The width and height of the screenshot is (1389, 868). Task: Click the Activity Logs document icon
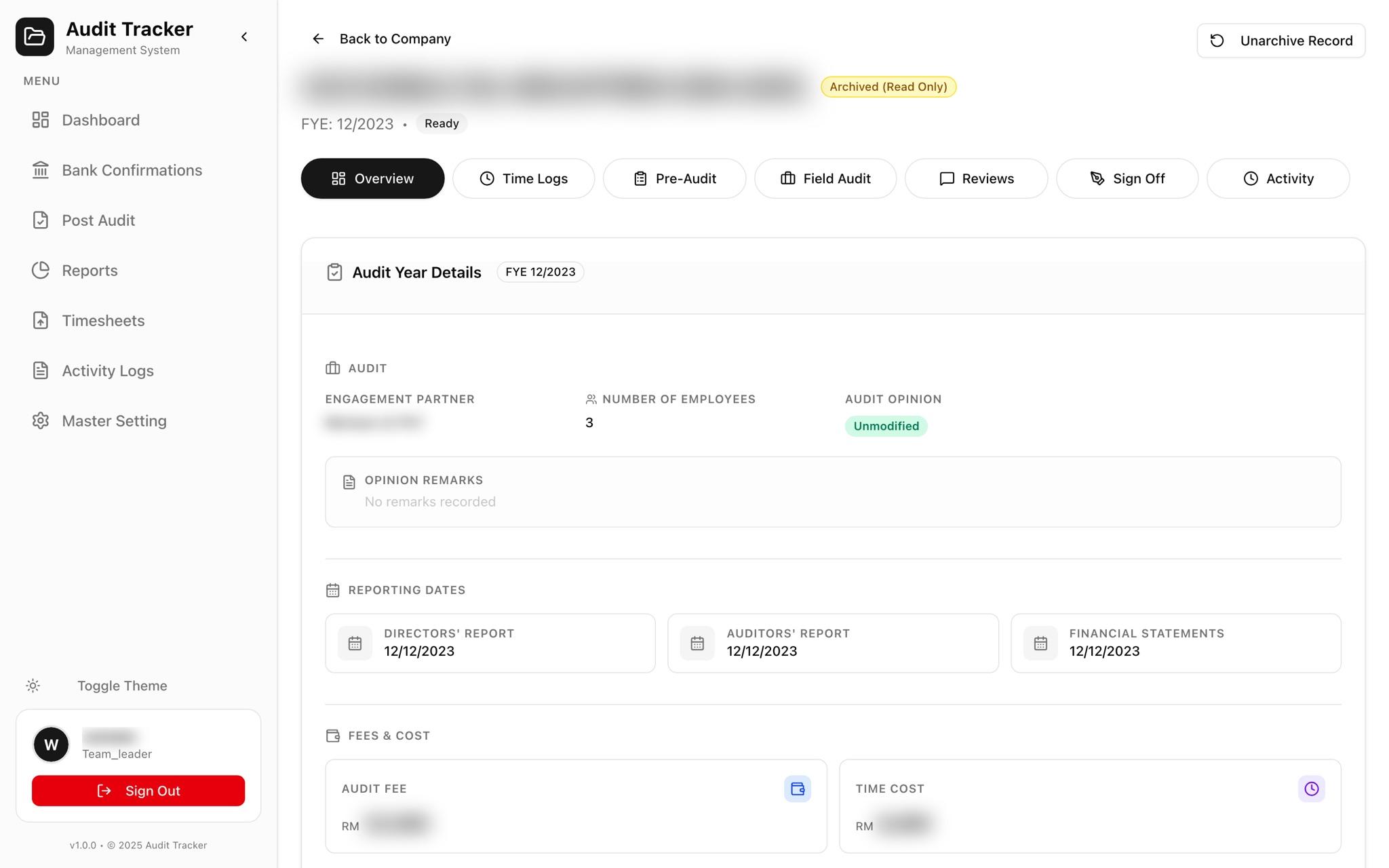tap(41, 371)
